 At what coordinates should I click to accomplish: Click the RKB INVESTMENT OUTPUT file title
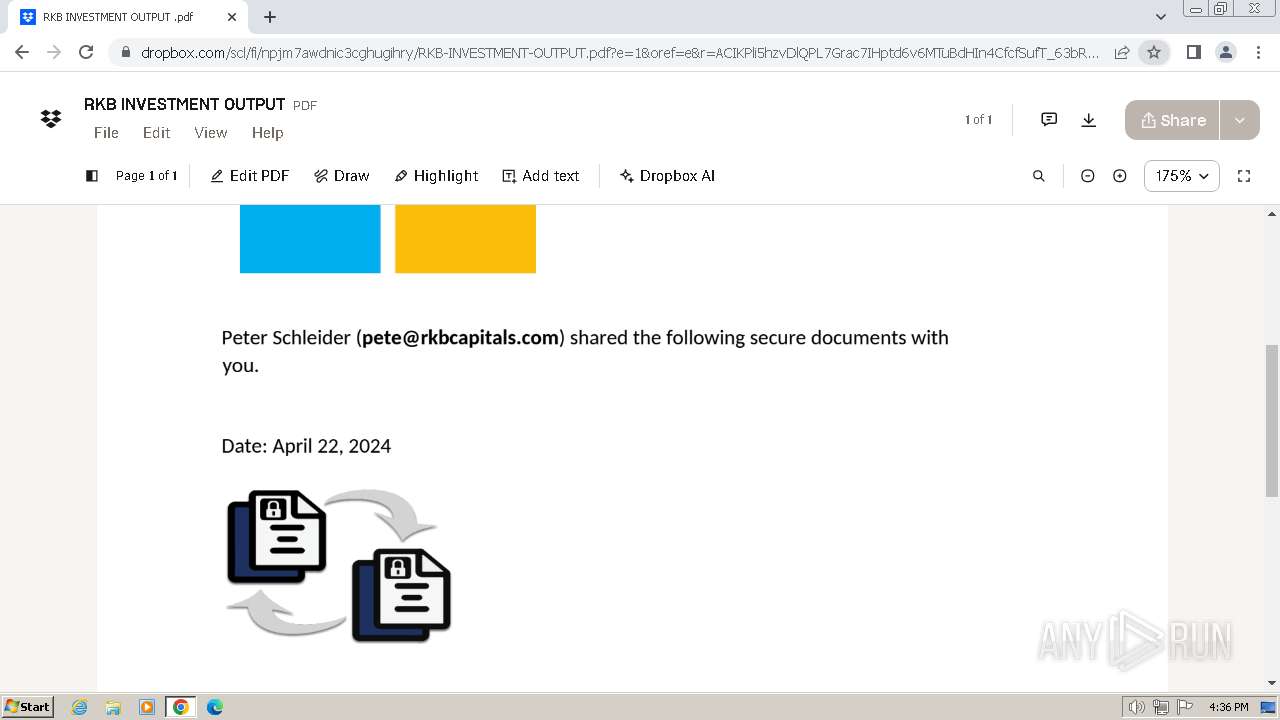[185, 104]
